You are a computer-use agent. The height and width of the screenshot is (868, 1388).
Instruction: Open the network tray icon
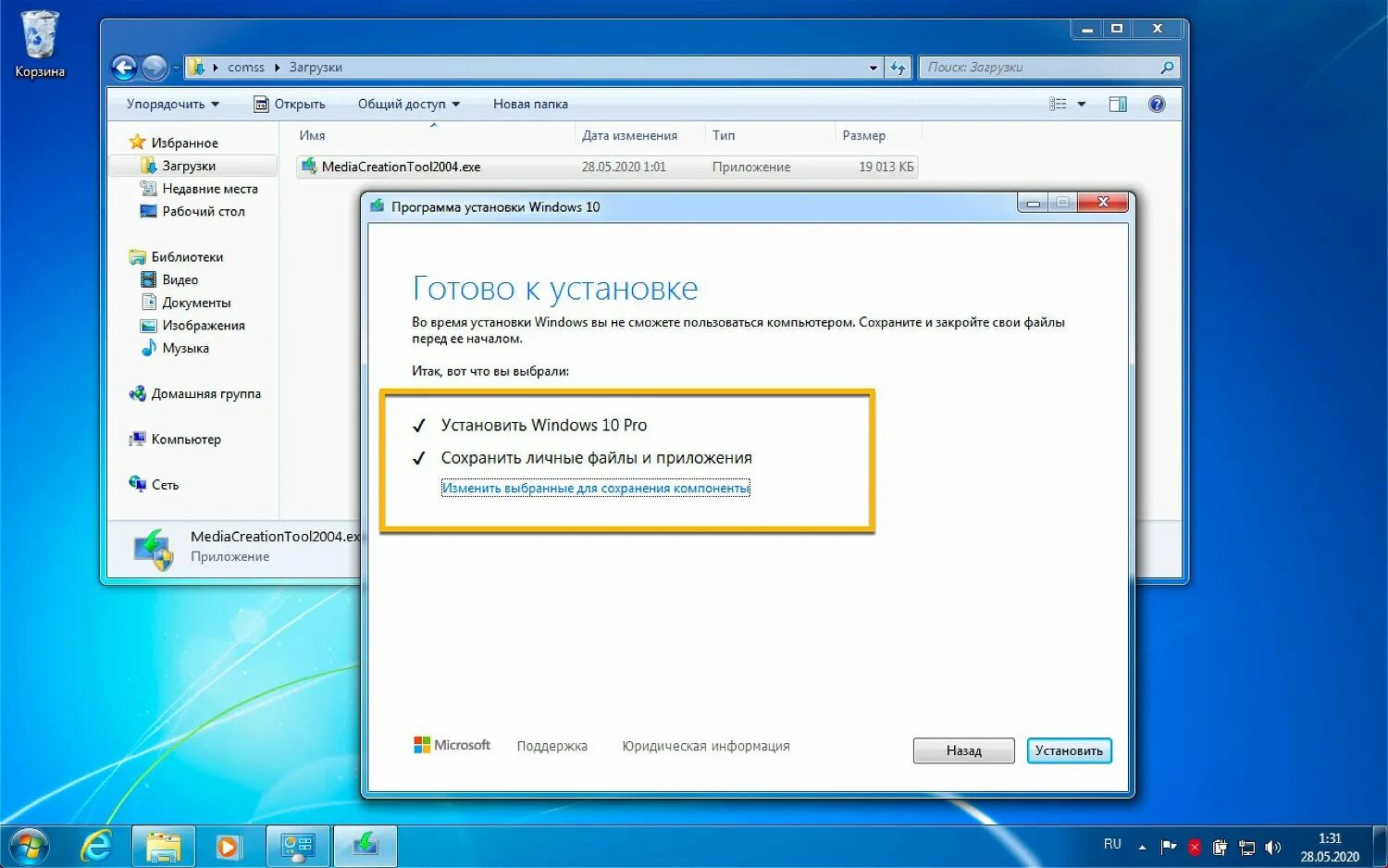(1247, 847)
